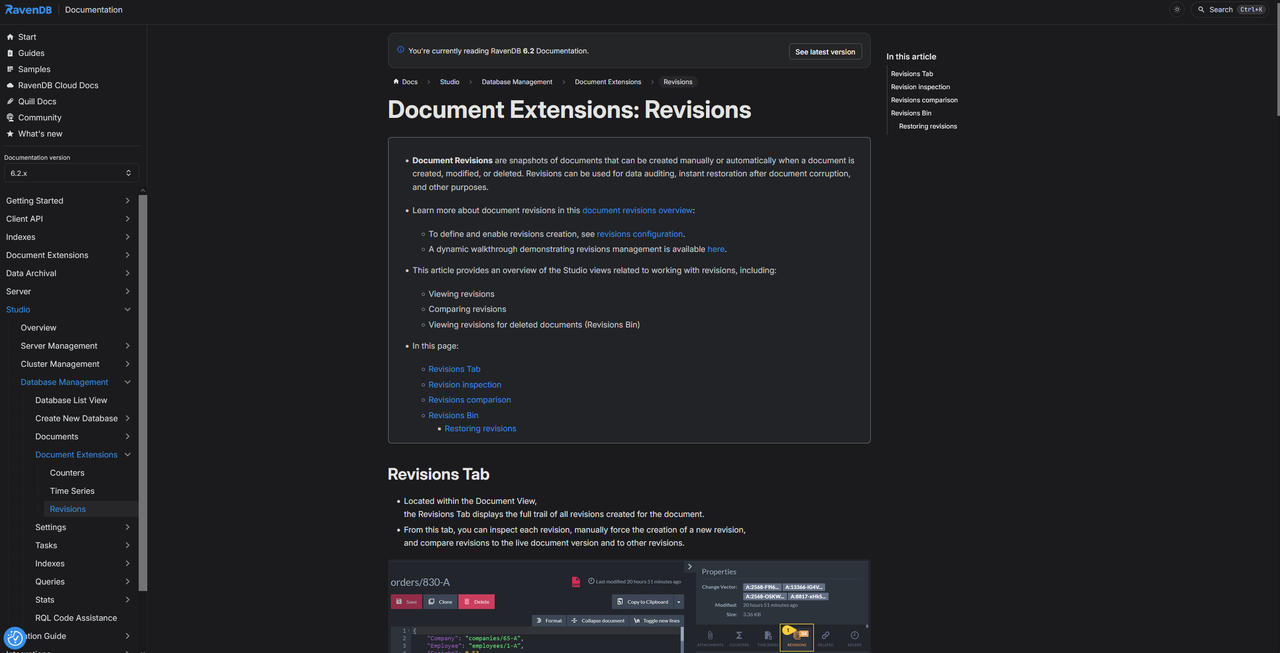This screenshot has width=1280, height=653.
Task: Open RQL Code Assistance in sidebar
Action: pyautogui.click(x=76, y=618)
